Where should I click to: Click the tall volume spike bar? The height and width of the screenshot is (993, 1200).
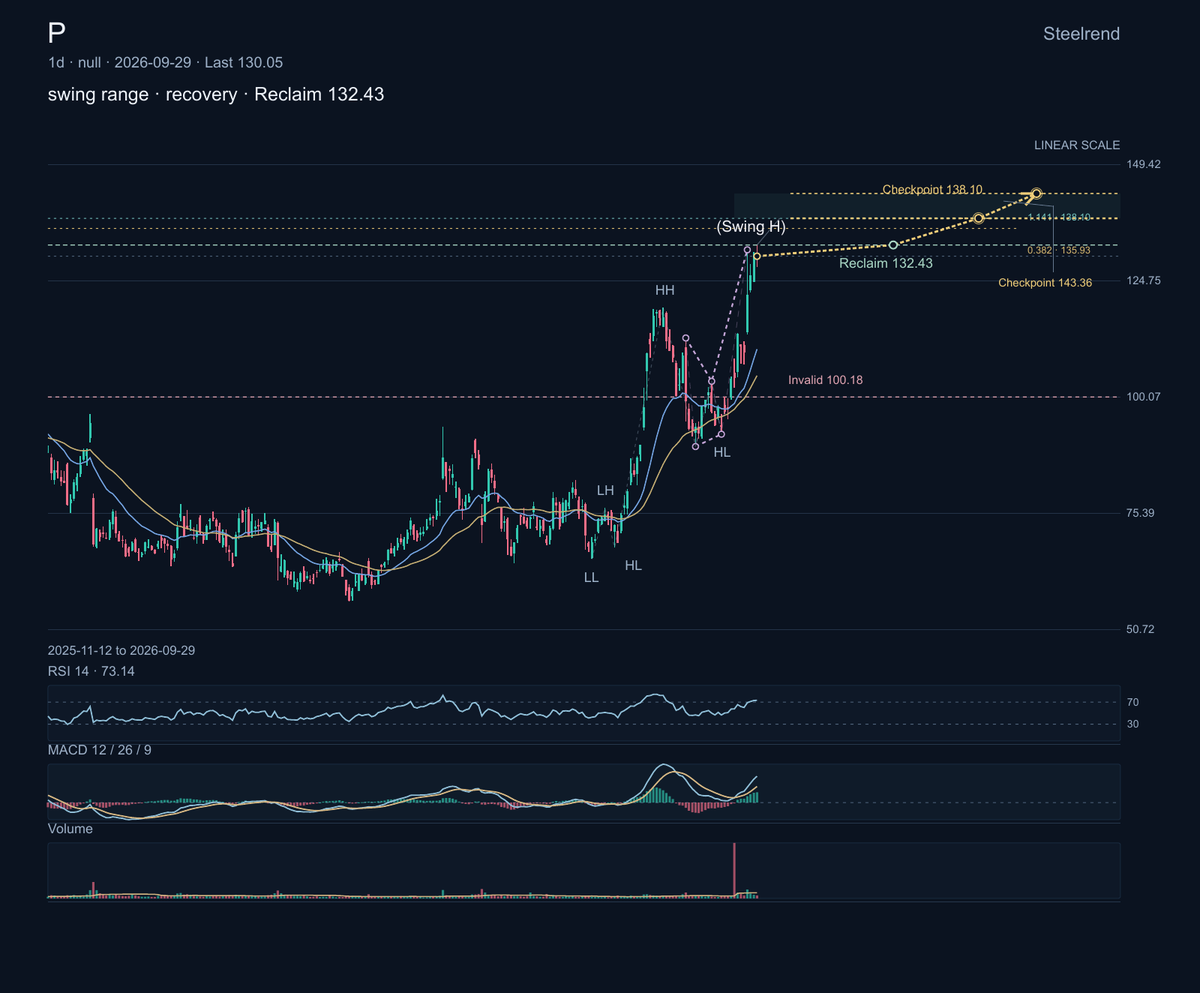point(734,870)
